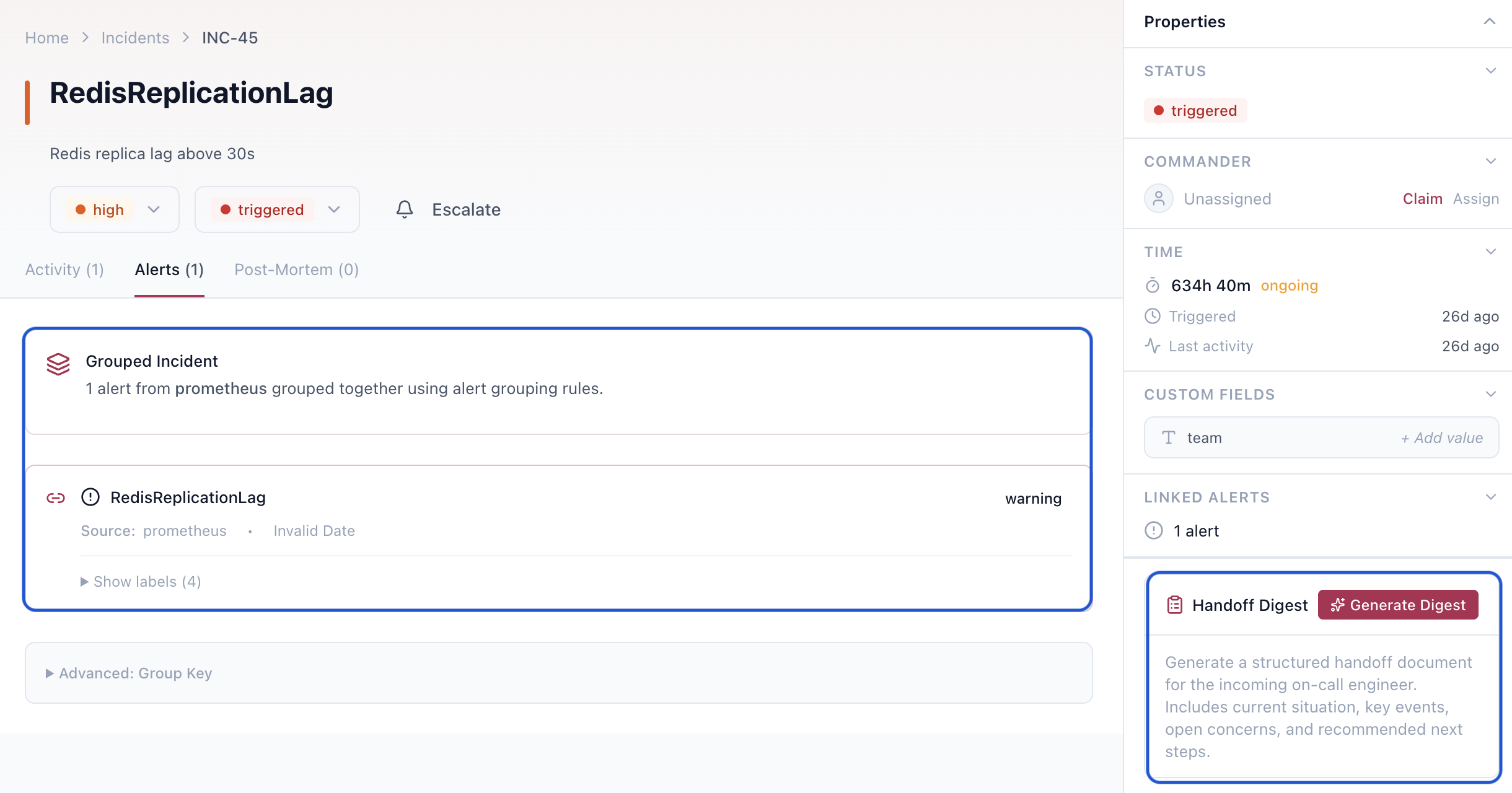Click the Generate Digest button

point(1398,605)
